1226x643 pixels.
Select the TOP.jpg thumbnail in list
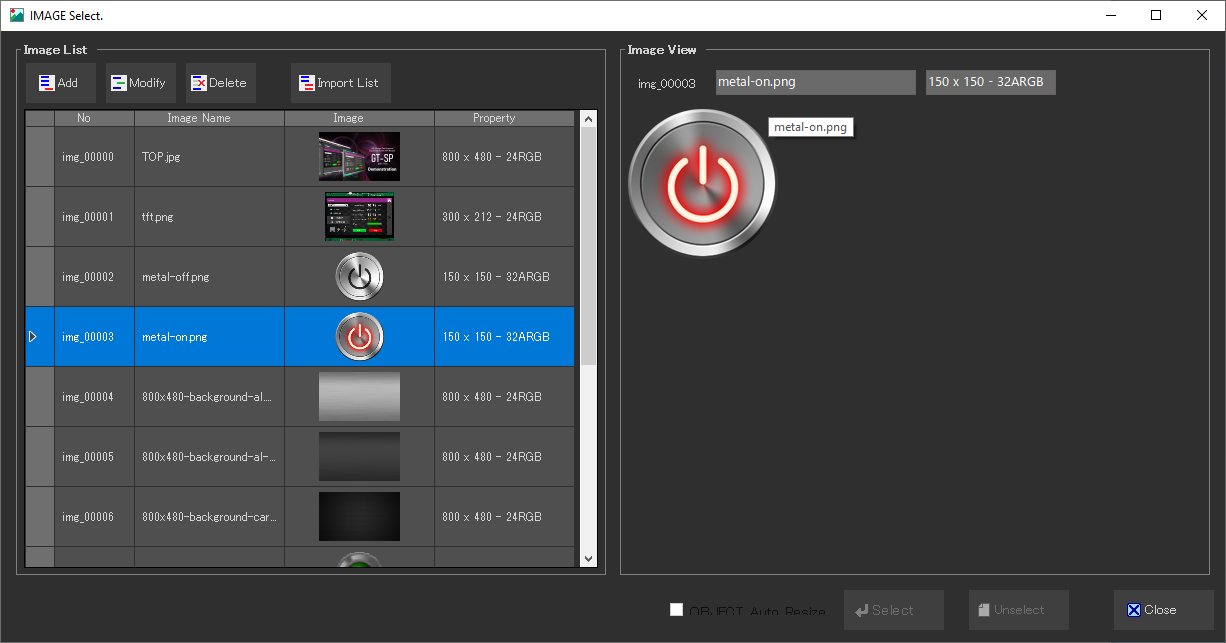coord(359,157)
